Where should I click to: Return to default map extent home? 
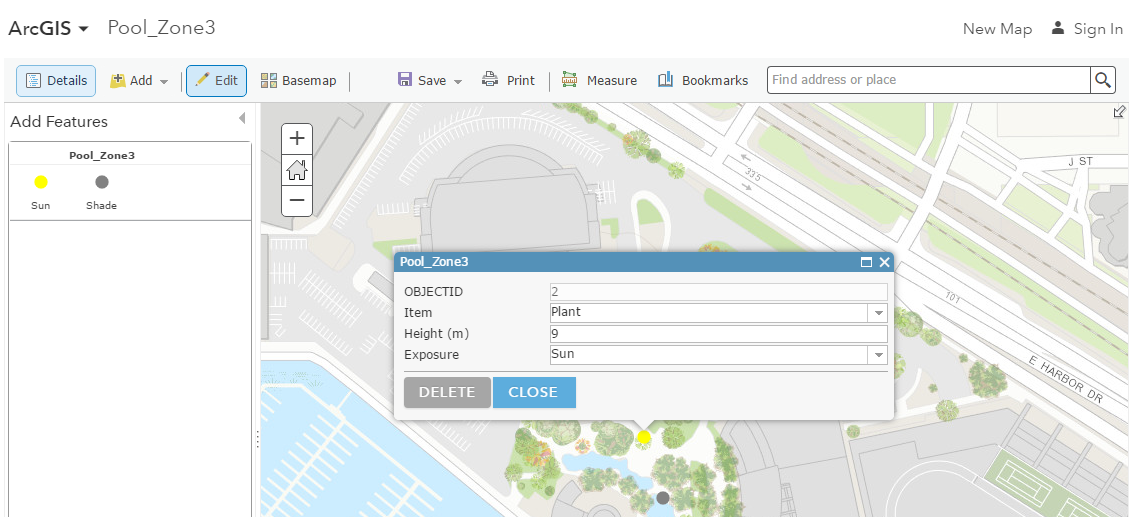point(297,170)
